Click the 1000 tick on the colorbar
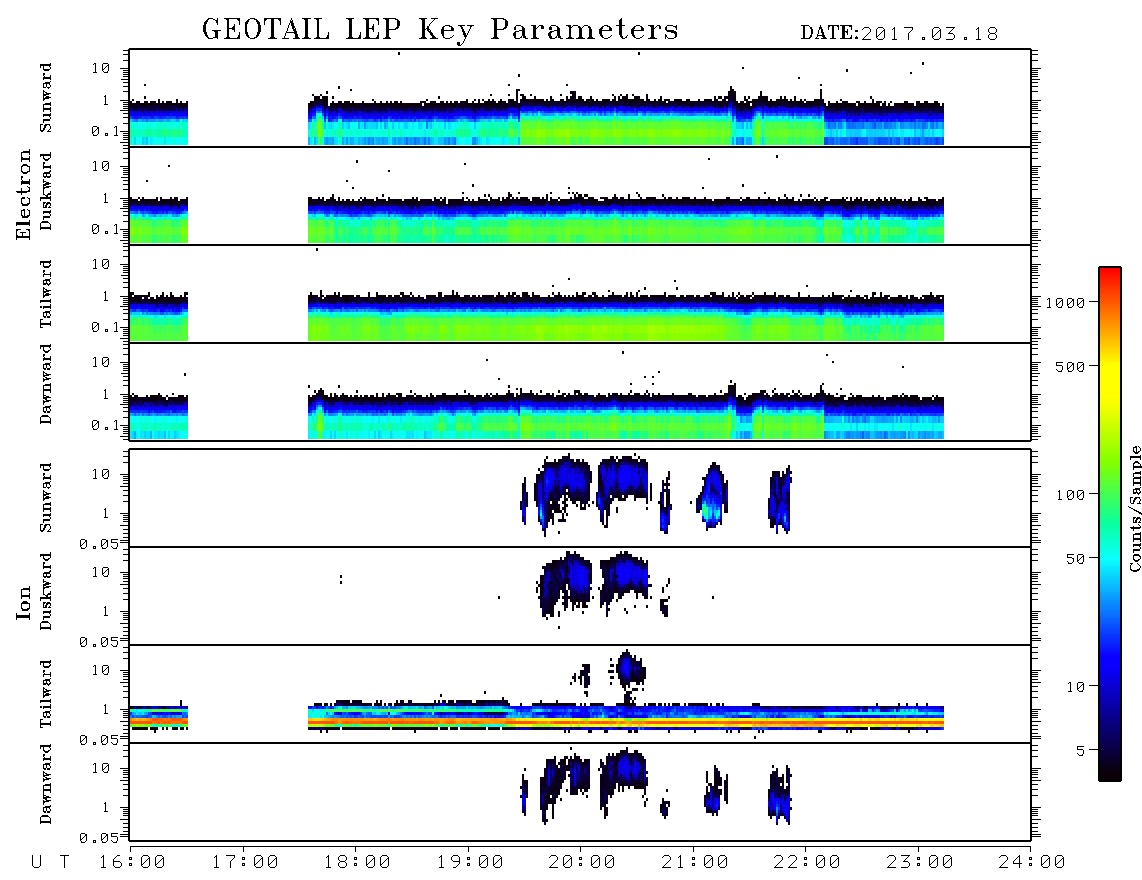Viewport: 1142px width, 880px height. point(1065,302)
